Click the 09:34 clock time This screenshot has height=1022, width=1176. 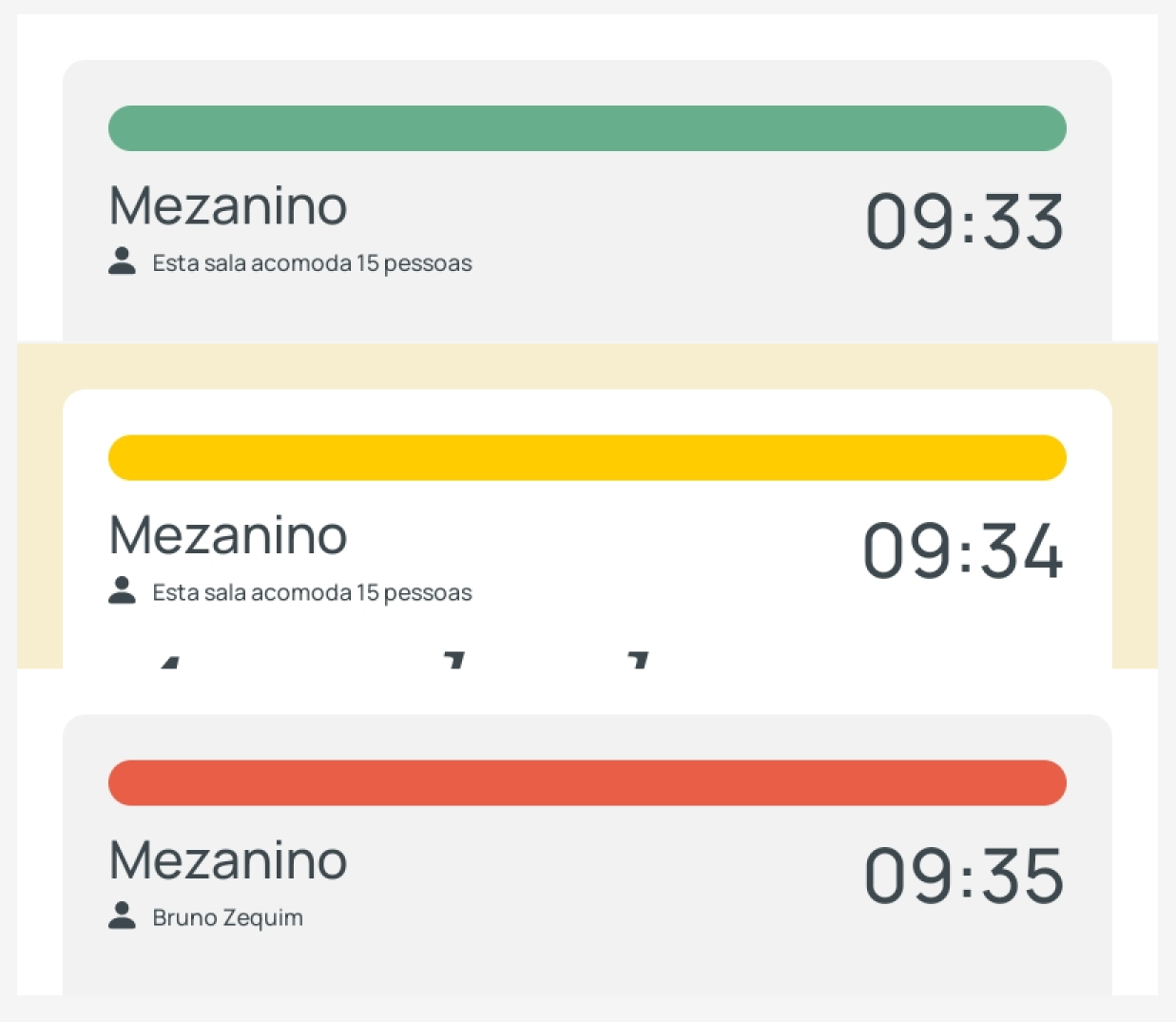click(962, 551)
